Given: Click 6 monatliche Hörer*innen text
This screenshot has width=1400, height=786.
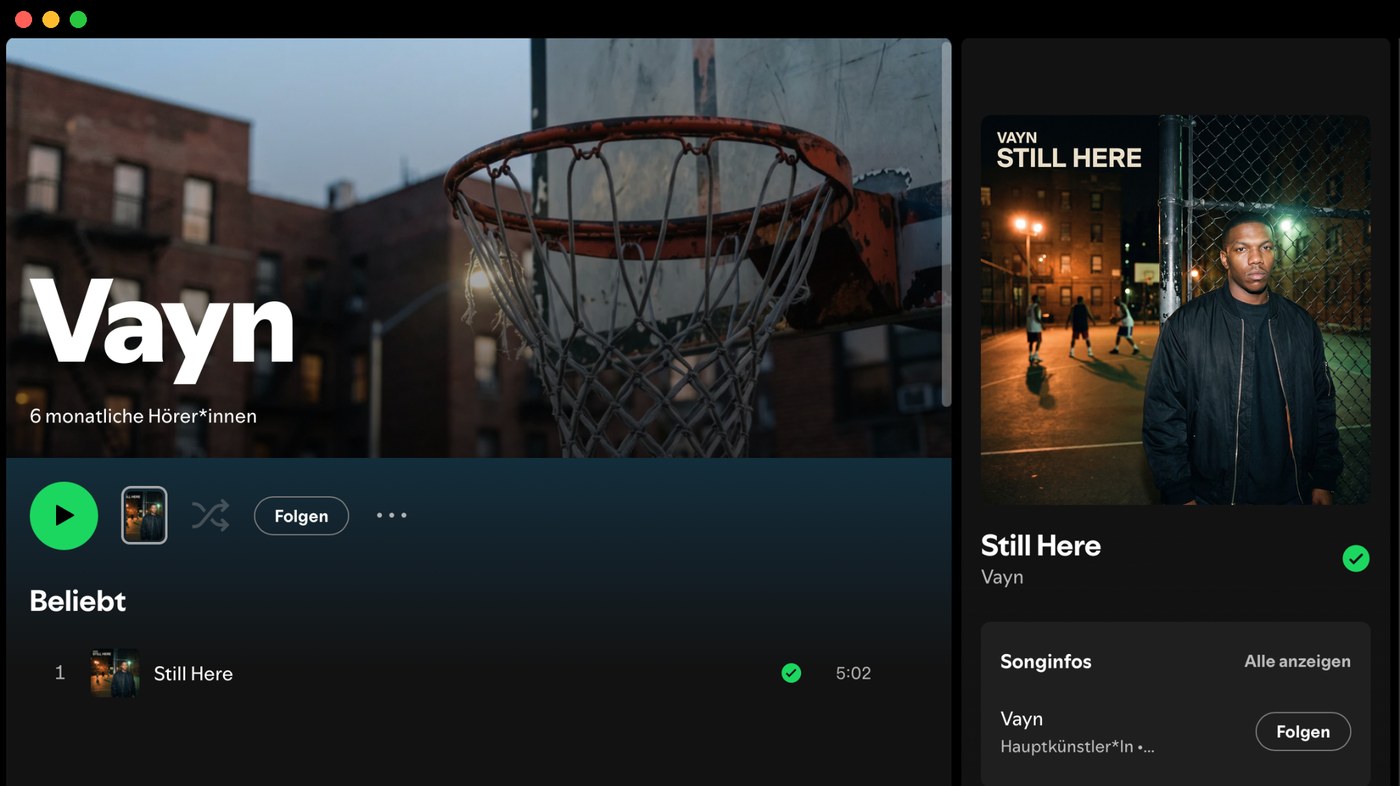Looking at the screenshot, I should [x=143, y=416].
